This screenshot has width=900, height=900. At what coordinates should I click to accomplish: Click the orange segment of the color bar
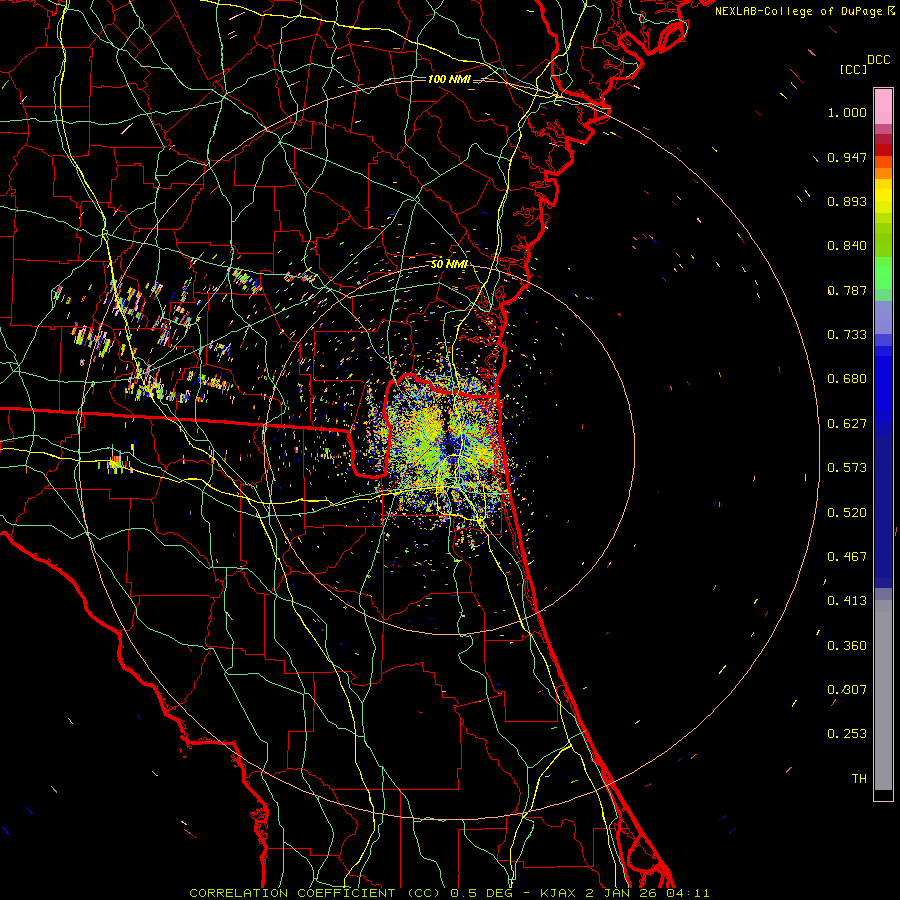(883, 173)
